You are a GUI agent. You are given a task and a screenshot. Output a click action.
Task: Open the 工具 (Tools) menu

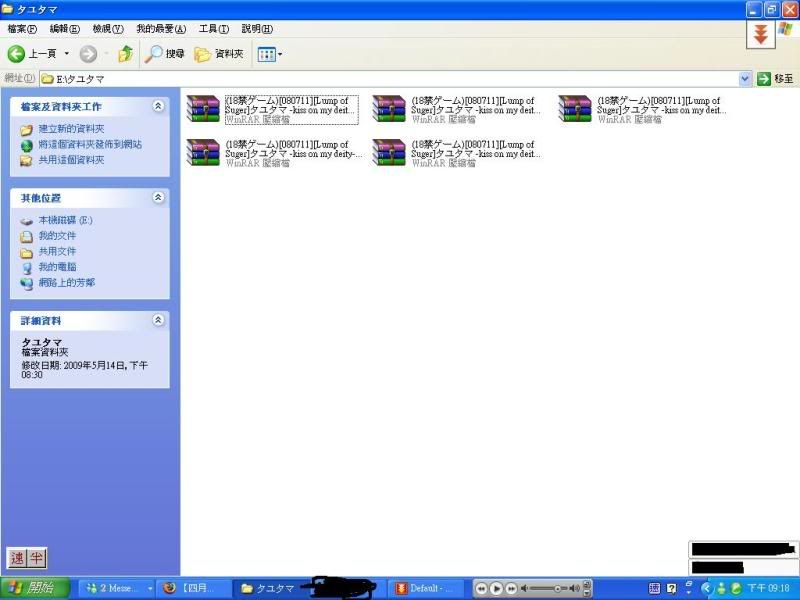tap(213, 29)
